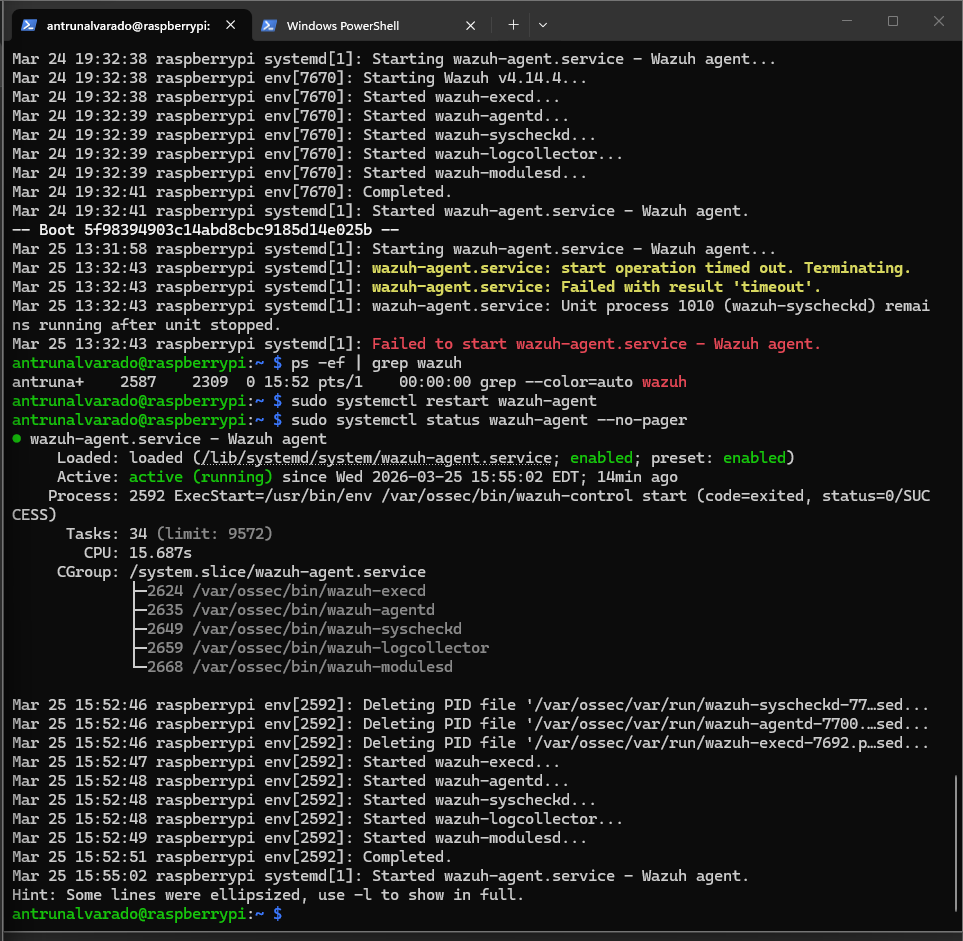Image resolution: width=963 pixels, height=941 pixels.
Task: Click the 'active (running)' status text
Action: point(200,477)
